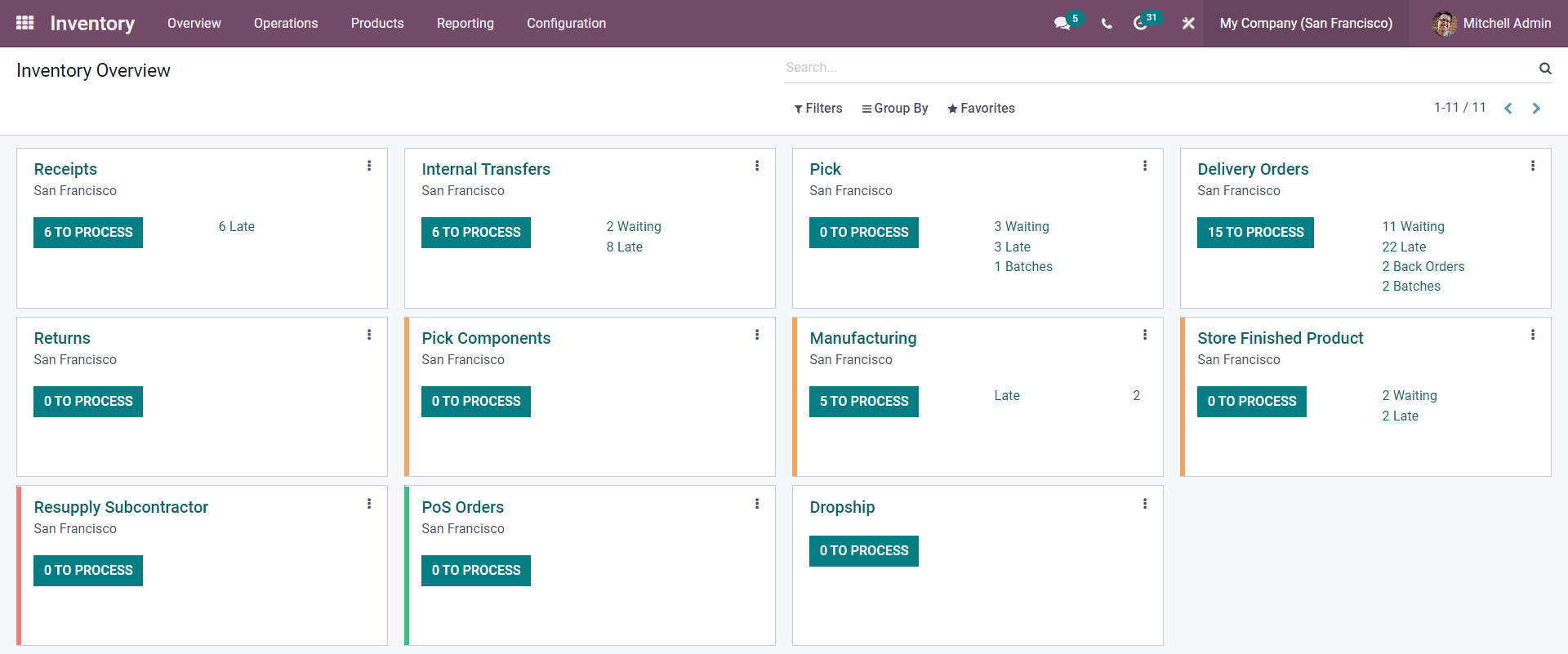Click Pick Components 0 TO PROCESS button
Viewport: 1568px width, 654px height.
tap(476, 402)
